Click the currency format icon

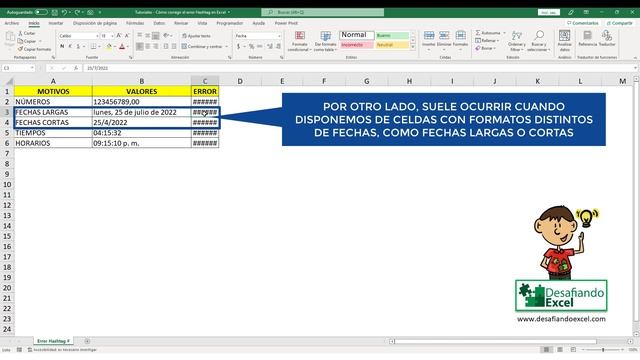tap(238, 47)
